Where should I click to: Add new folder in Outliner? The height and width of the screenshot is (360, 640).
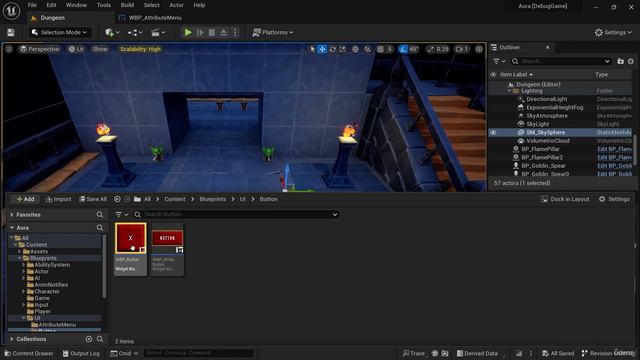click(620, 61)
